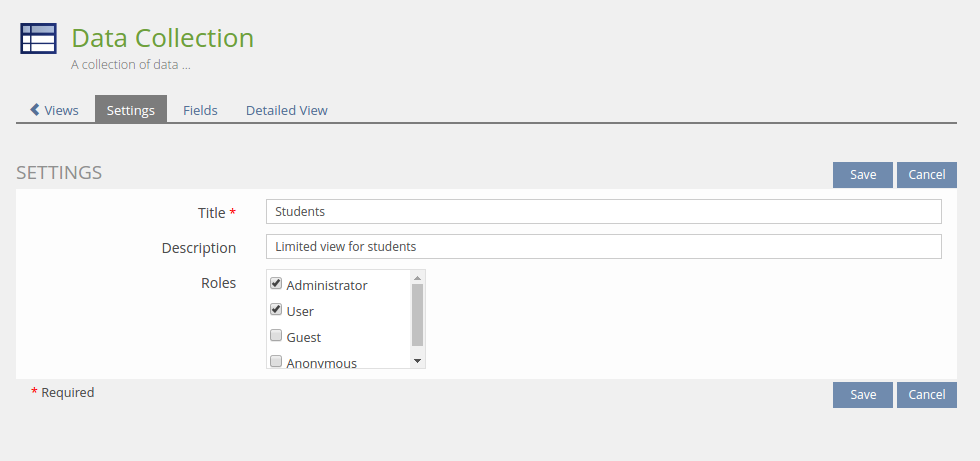The width and height of the screenshot is (980, 461).
Task: Switch to the Views tab
Action: [x=61, y=110]
